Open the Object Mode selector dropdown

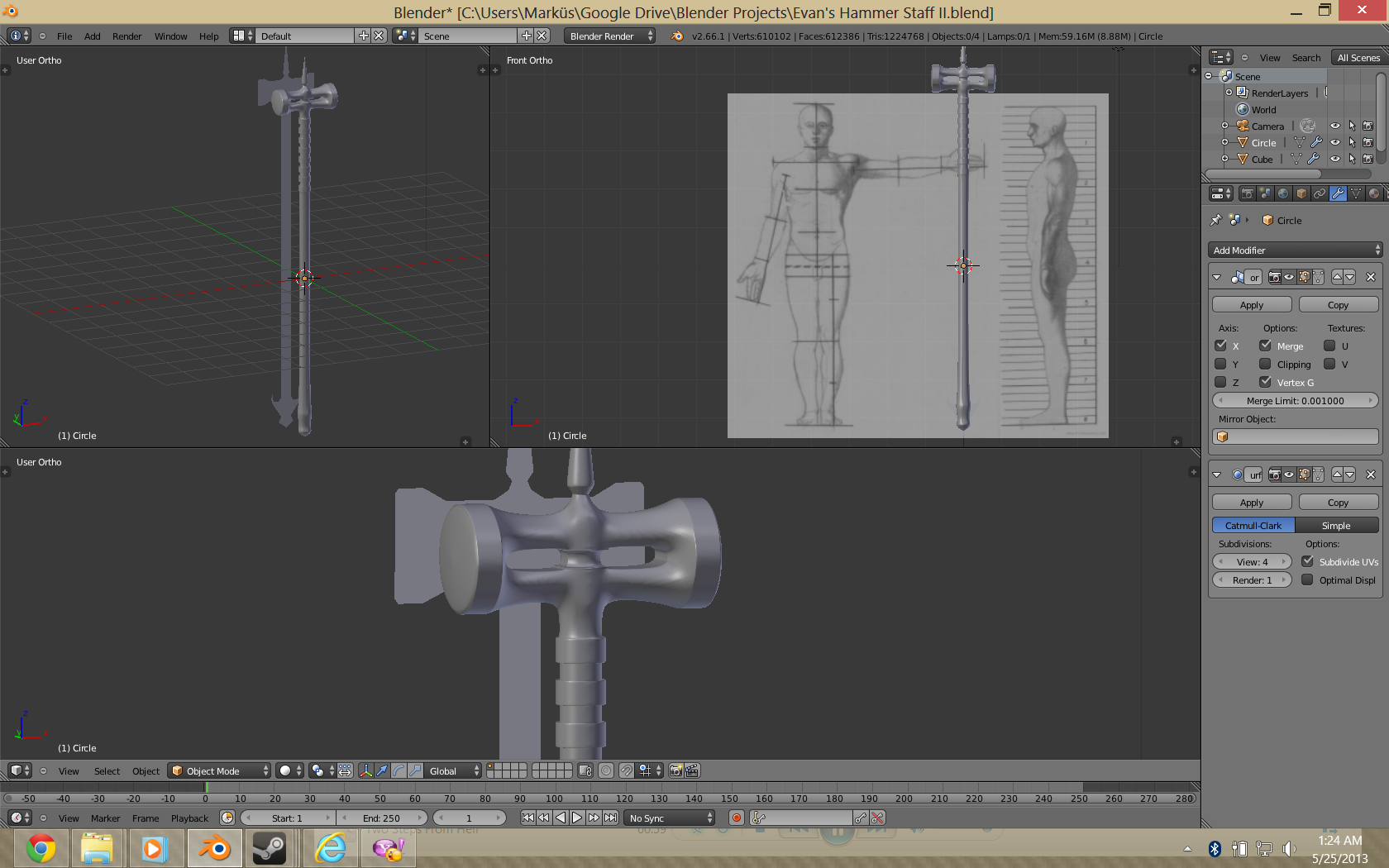click(x=220, y=770)
